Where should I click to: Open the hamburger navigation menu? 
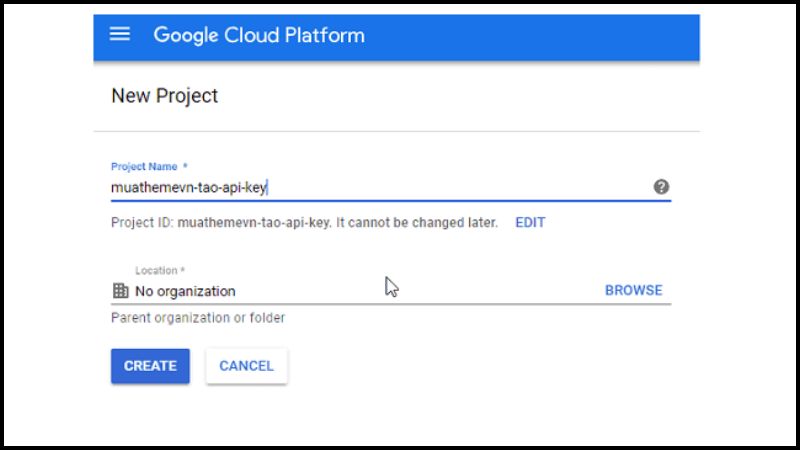tap(120, 34)
